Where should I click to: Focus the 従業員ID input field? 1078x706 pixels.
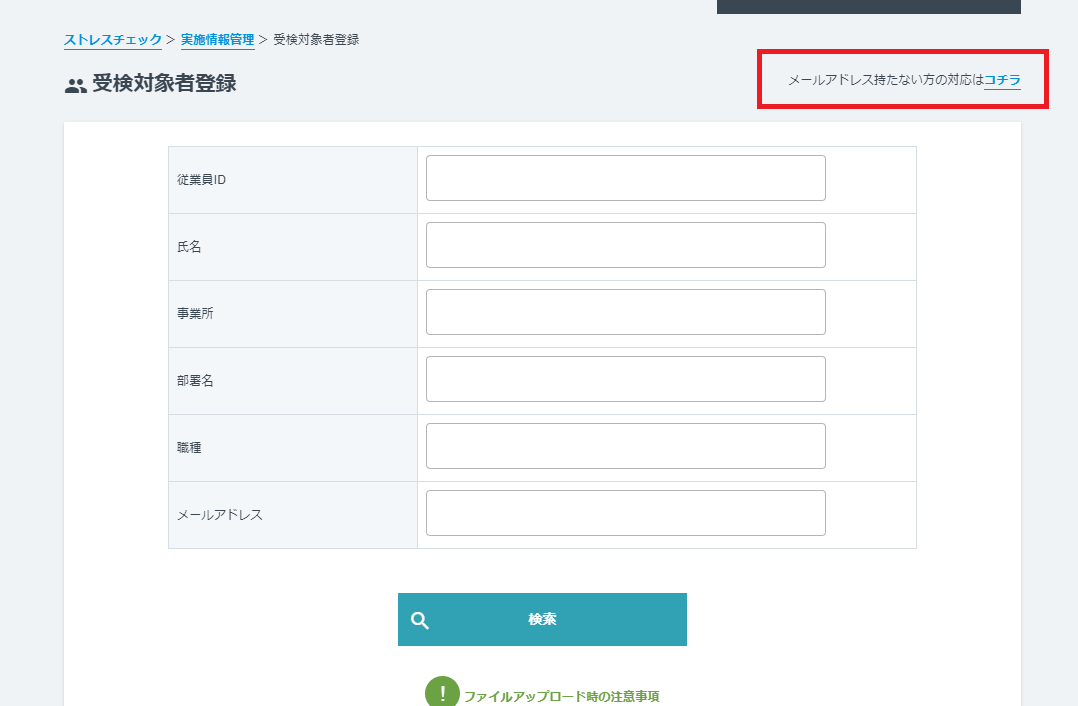tap(626, 178)
